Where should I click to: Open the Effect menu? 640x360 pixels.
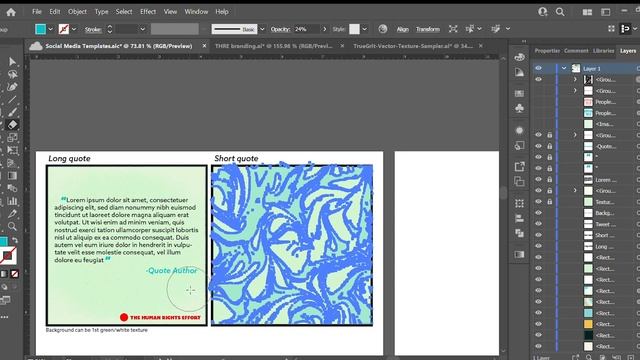pos(148,12)
